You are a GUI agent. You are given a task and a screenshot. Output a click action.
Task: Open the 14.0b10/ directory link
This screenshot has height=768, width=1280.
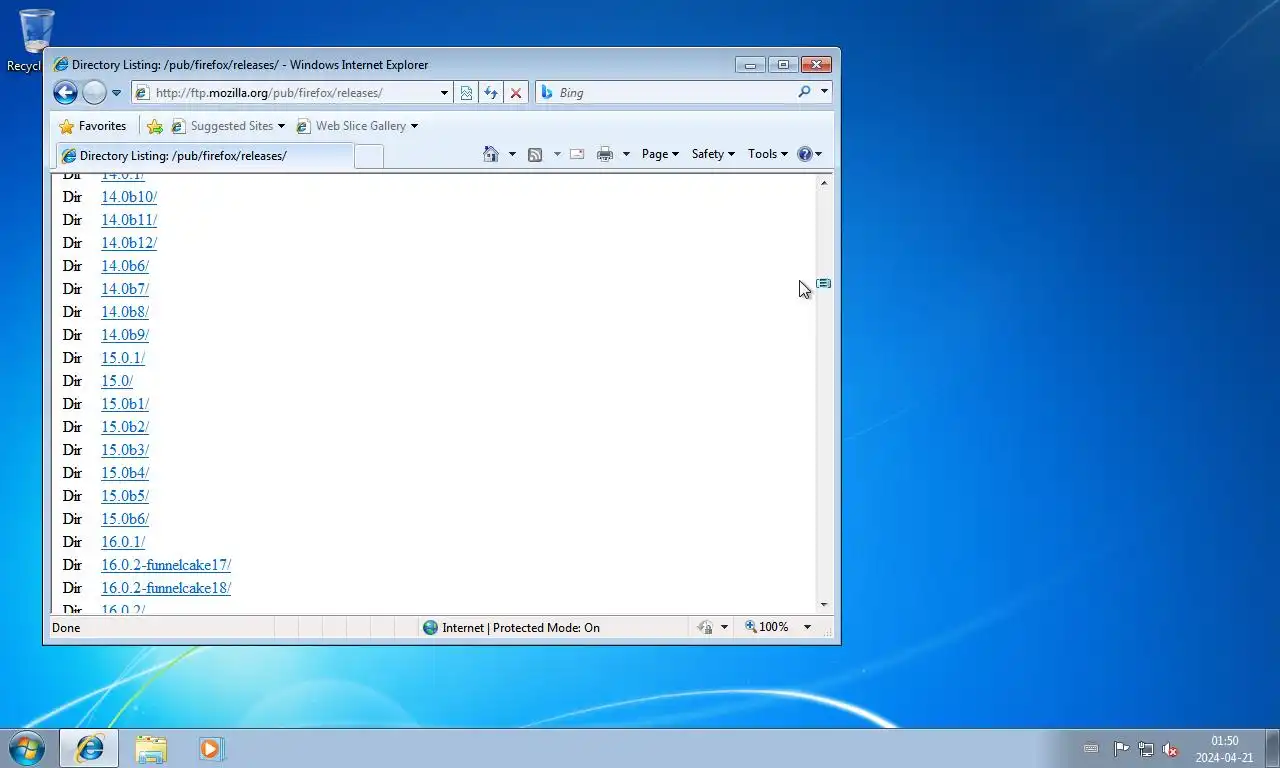[x=129, y=197]
